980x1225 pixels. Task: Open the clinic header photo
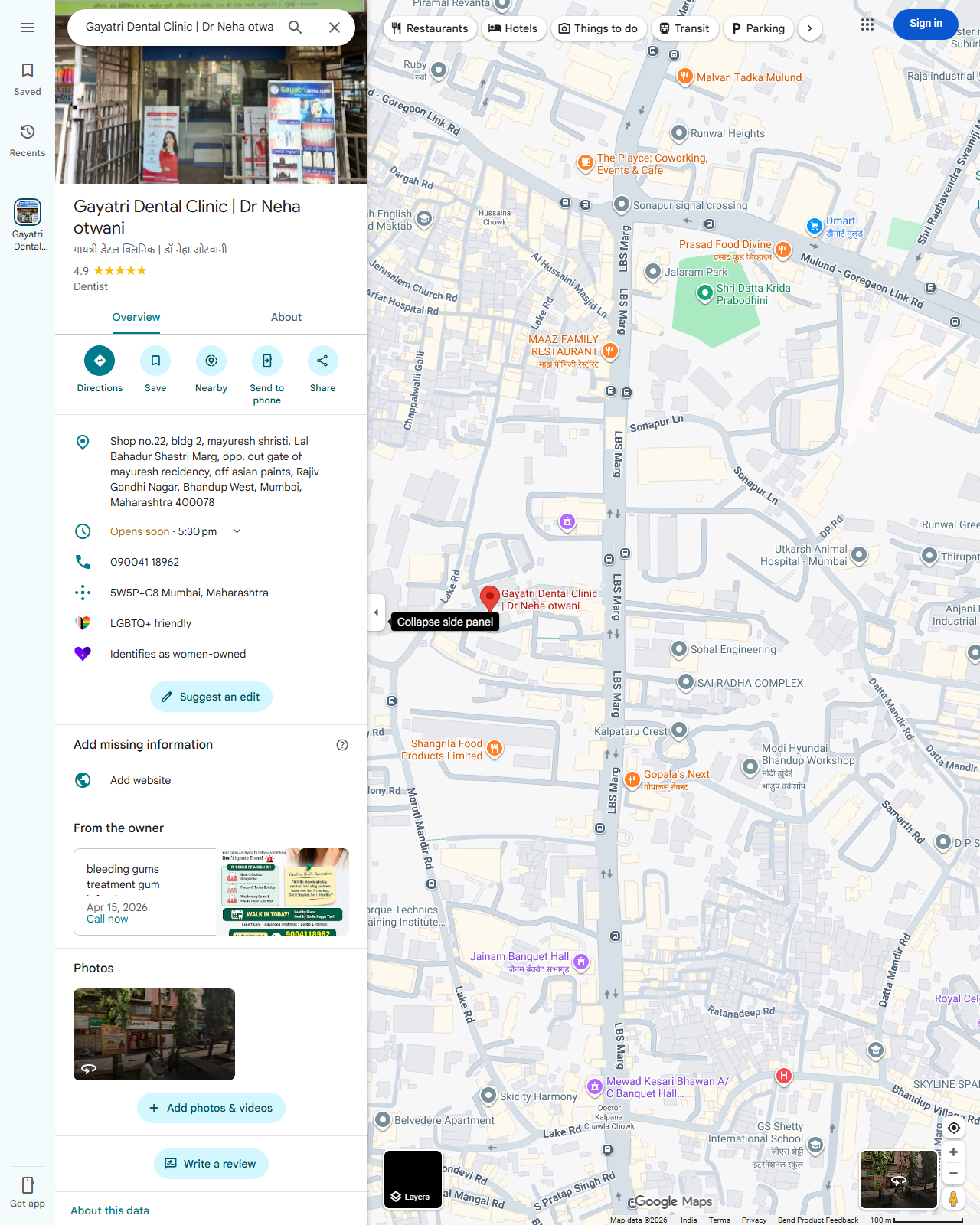(x=211, y=115)
